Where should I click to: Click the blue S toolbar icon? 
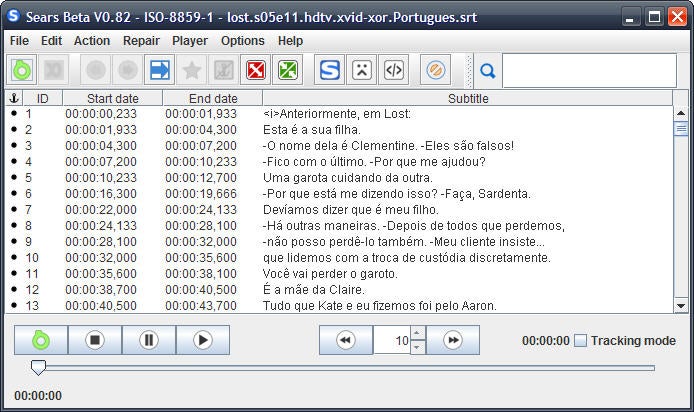coord(329,70)
